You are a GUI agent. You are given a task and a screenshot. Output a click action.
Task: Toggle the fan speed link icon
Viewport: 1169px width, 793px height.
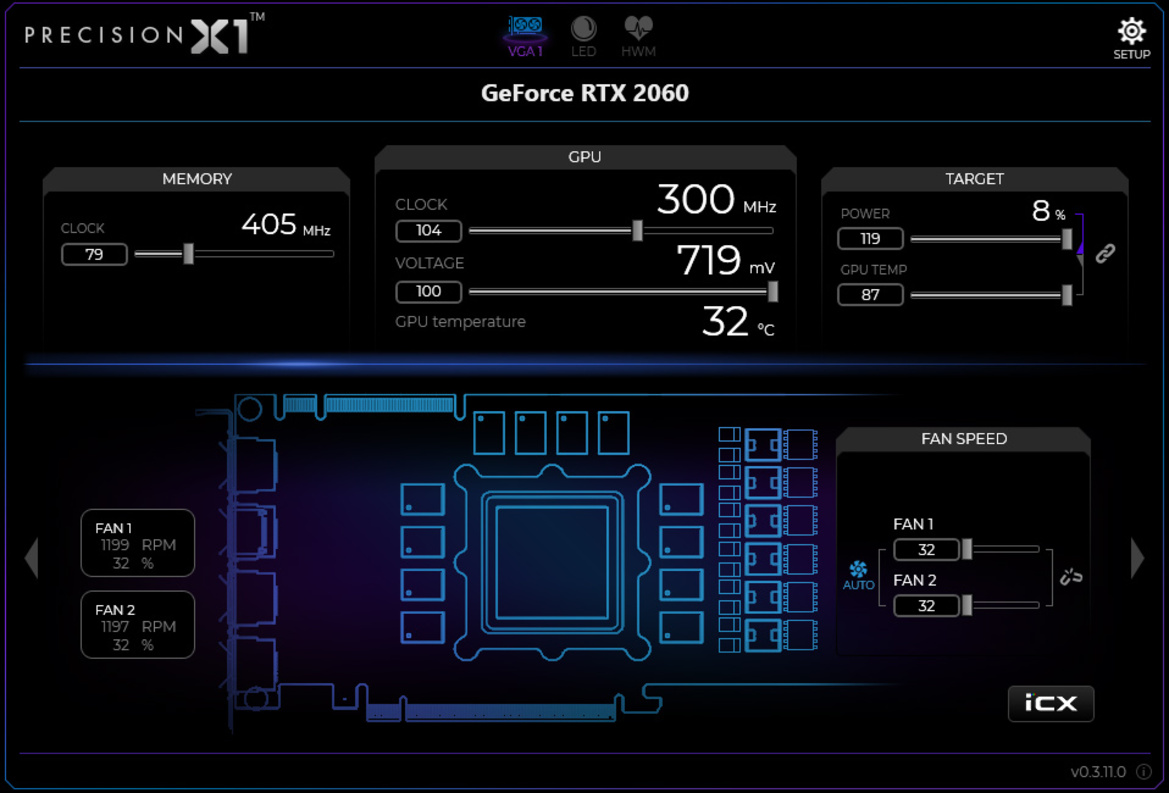(1071, 576)
